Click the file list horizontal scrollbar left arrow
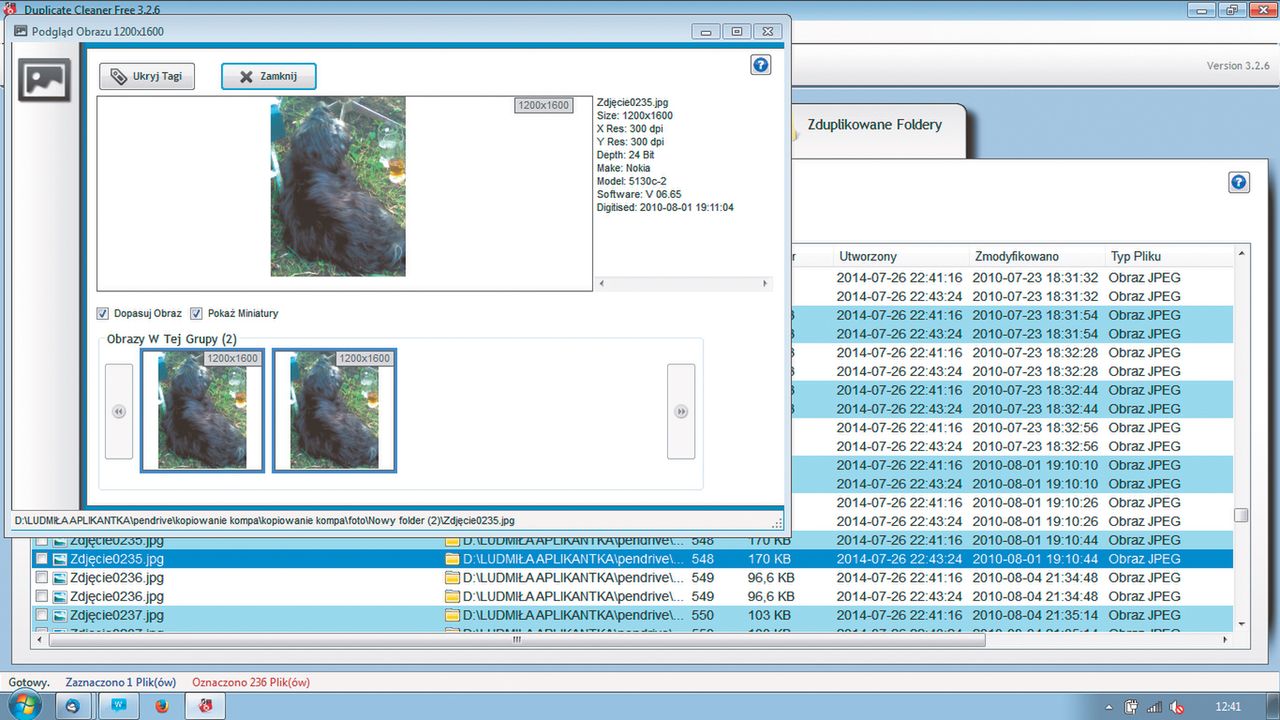 click(41, 640)
